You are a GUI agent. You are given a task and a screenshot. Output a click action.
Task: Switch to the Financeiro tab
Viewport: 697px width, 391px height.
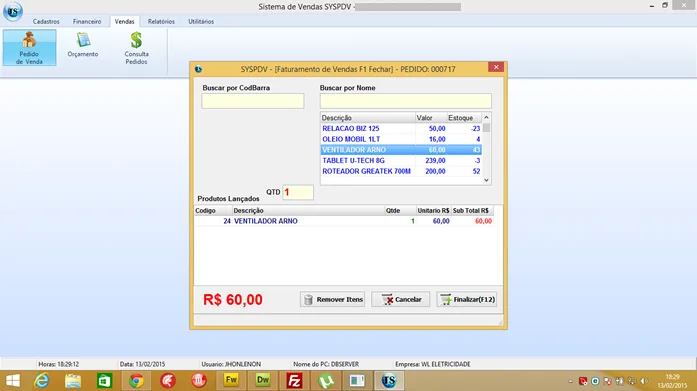tap(87, 21)
